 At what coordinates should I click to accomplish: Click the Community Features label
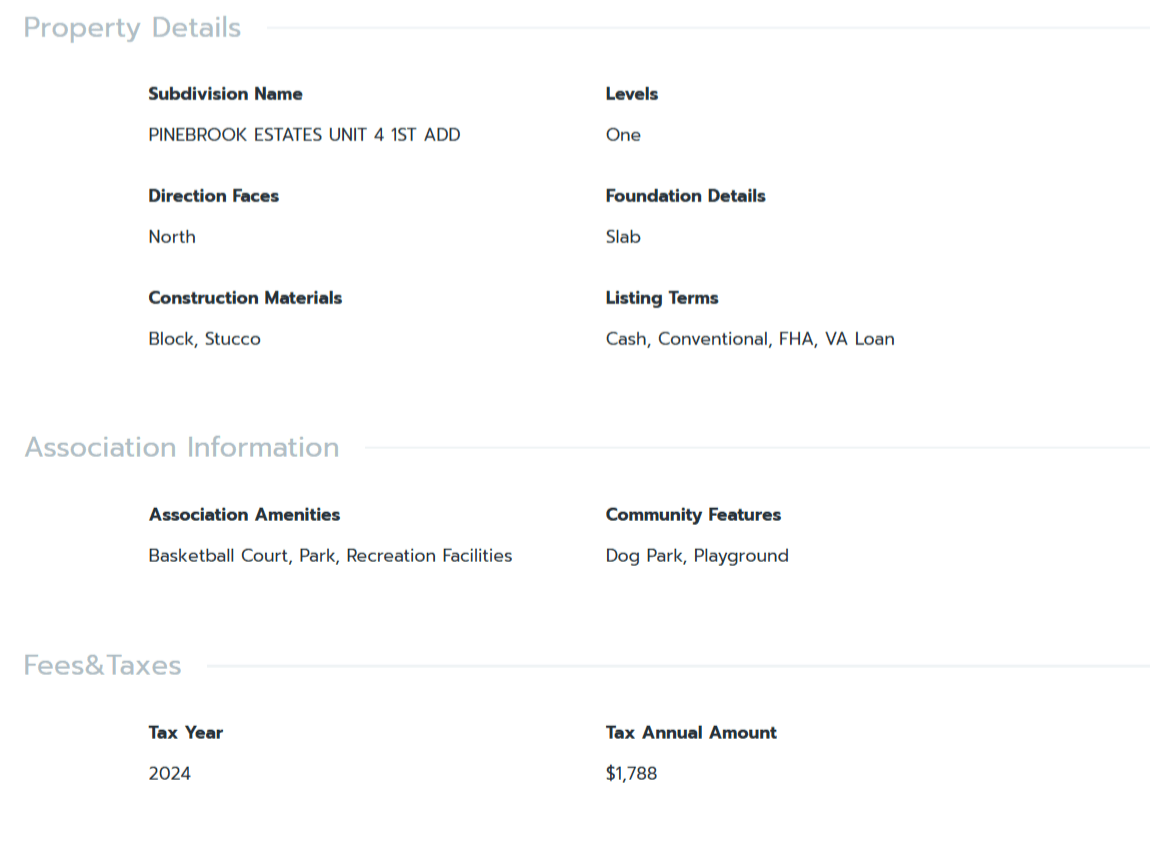(693, 515)
